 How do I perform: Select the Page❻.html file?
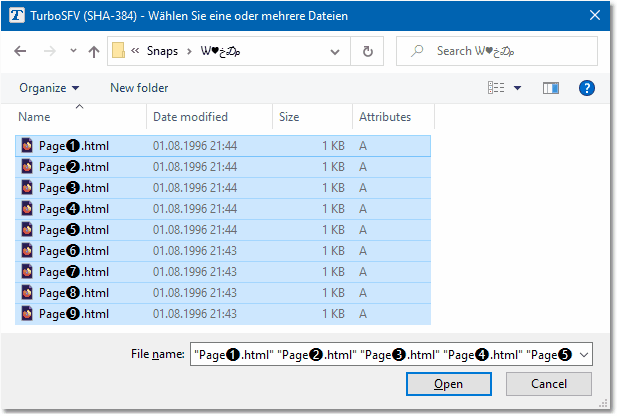(x=73, y=251)
